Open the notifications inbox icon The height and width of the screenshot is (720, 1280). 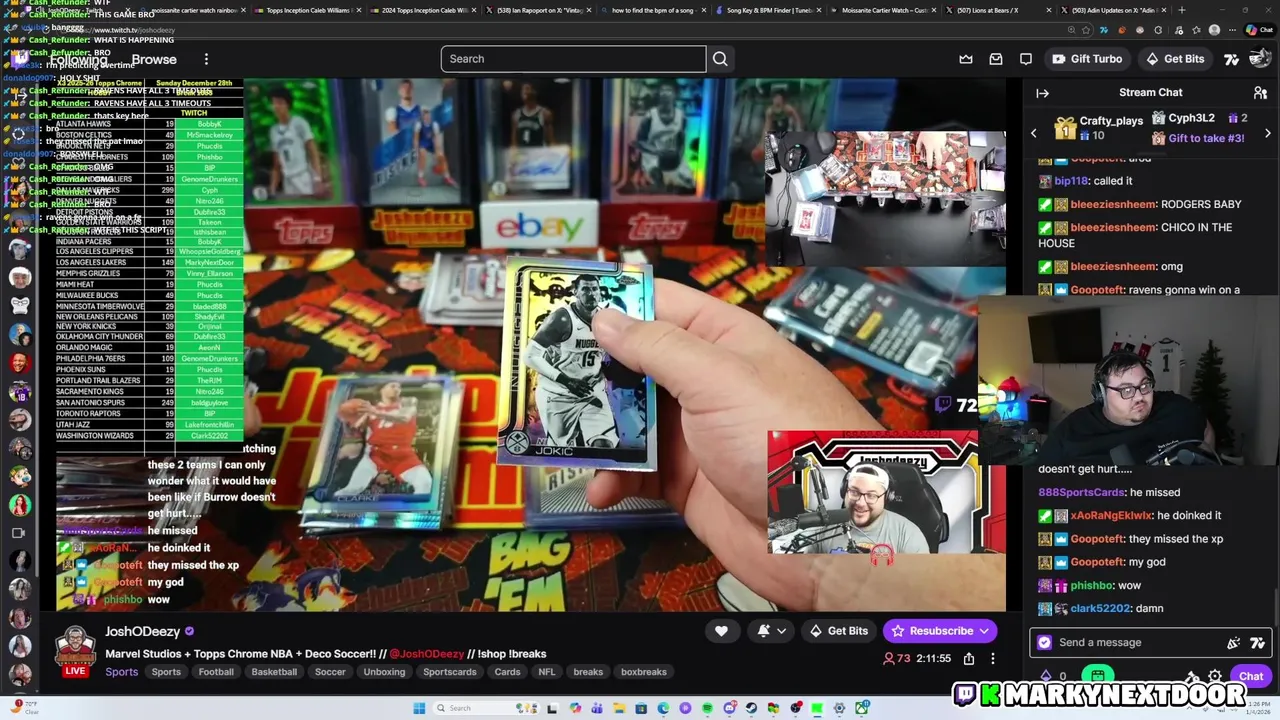[x=996, y=59]
